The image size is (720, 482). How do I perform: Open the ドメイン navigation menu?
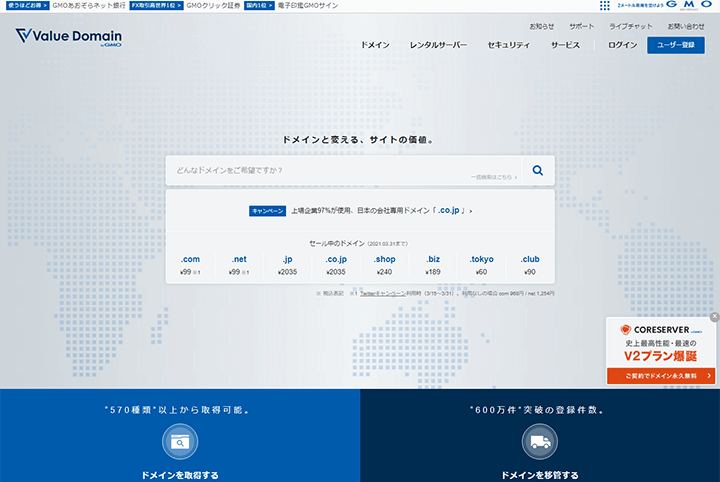coord(375,46)
